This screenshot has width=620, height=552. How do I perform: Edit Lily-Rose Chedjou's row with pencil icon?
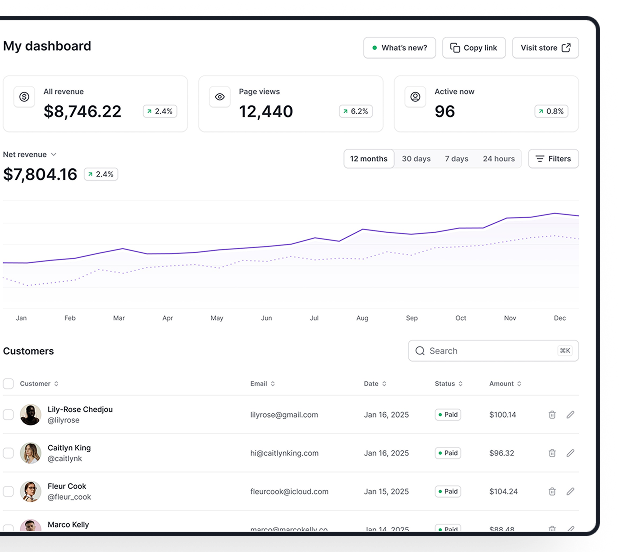click(570, 414)
